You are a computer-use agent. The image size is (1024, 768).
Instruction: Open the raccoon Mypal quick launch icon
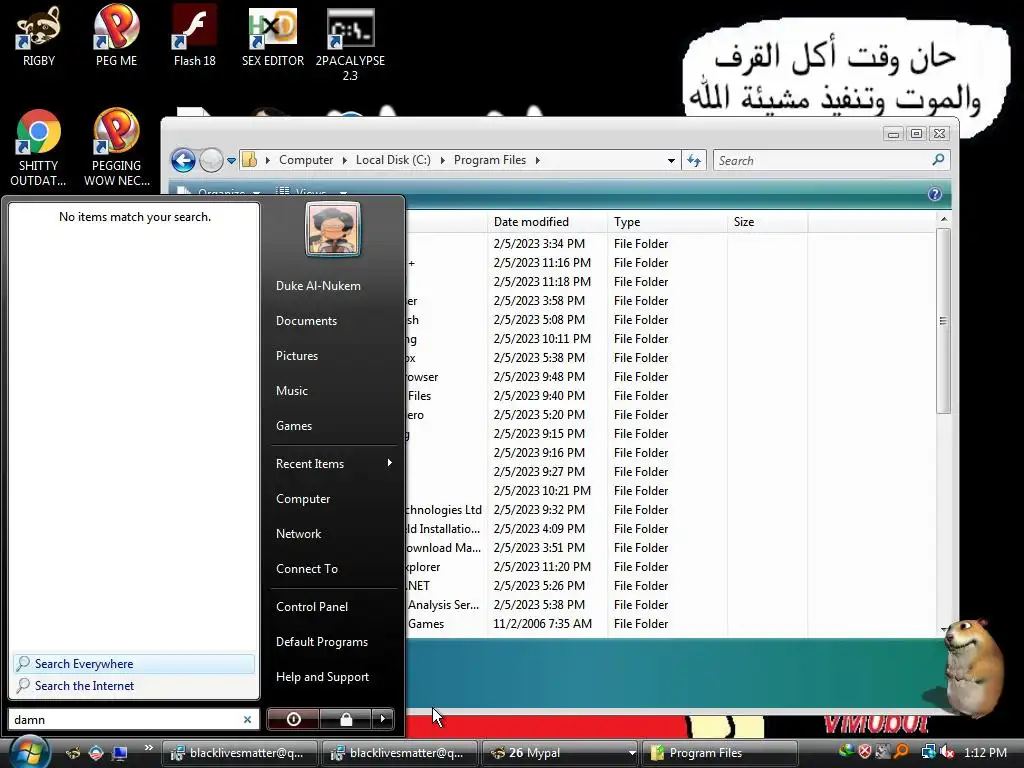(73, 753)
